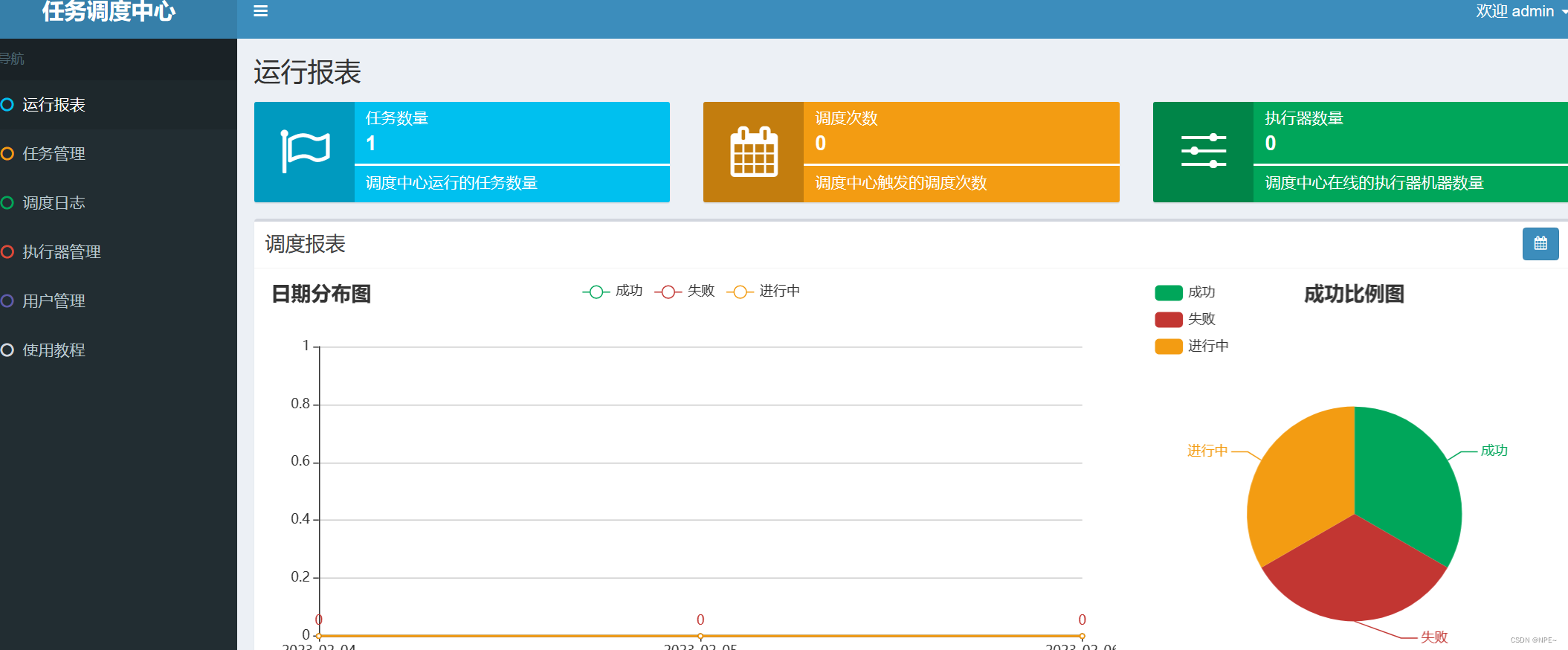1568x650 pixels.
Task: Click the flag icon on 任务数量 card
Action: [305, 151]
